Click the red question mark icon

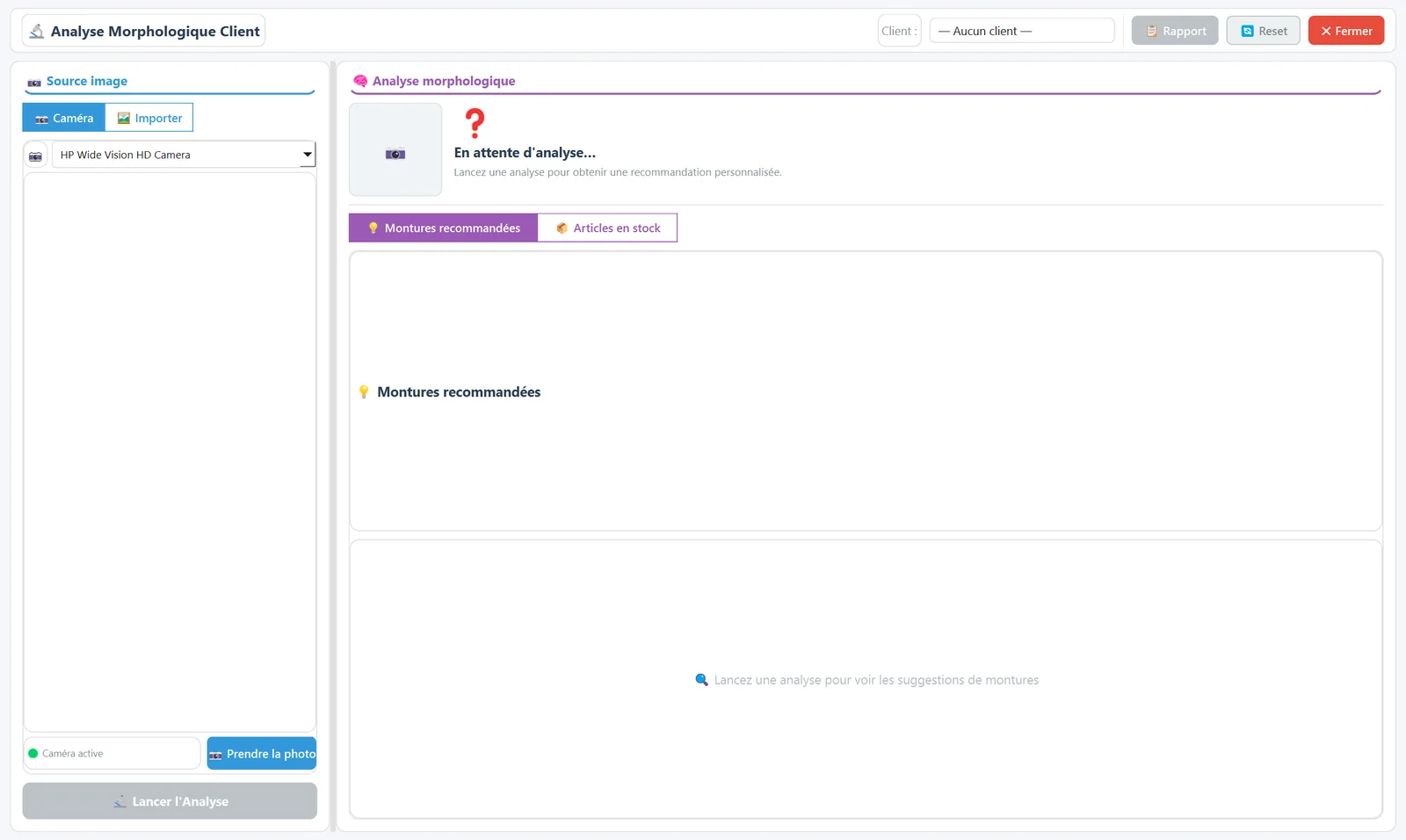pos(475,124)
